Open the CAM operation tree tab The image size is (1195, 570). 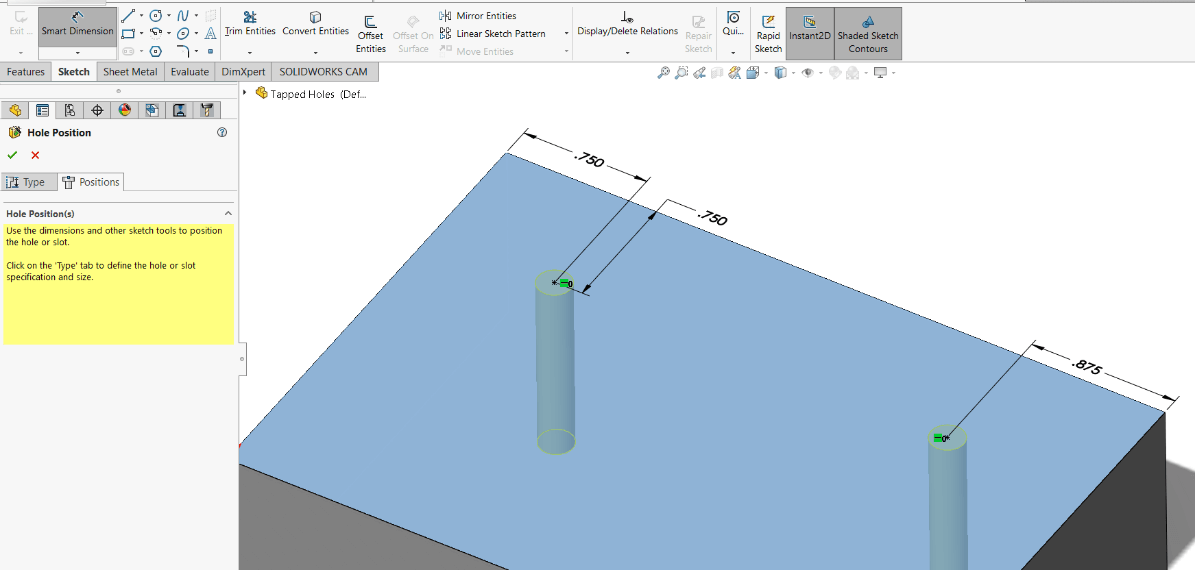(180, 110)
